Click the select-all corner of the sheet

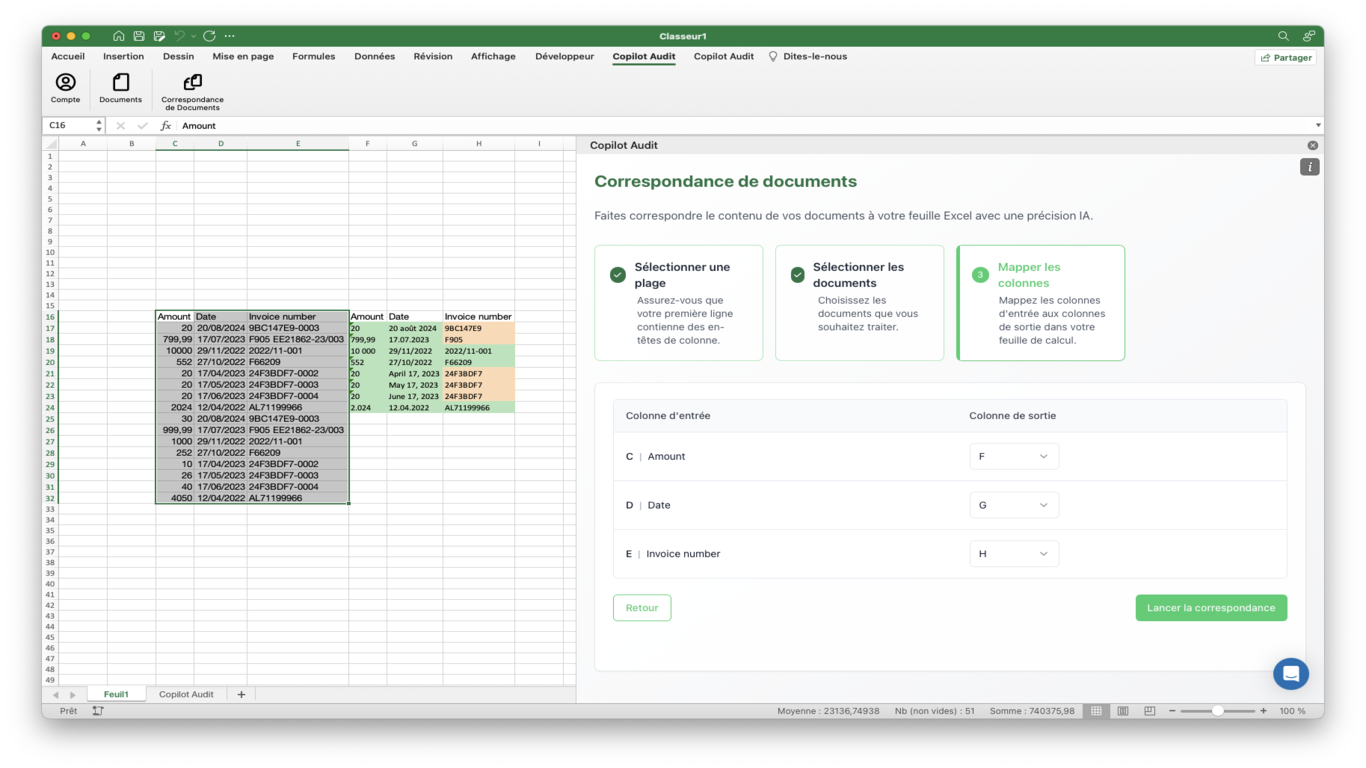[51, 144]
